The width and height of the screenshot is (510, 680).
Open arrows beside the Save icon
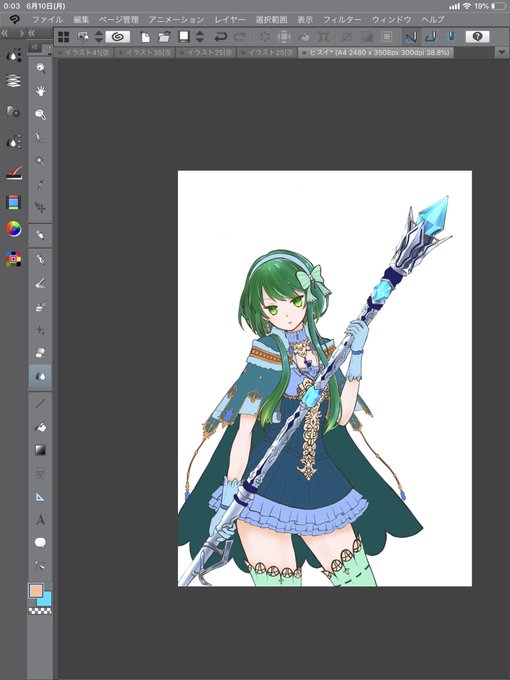[199, 37]
